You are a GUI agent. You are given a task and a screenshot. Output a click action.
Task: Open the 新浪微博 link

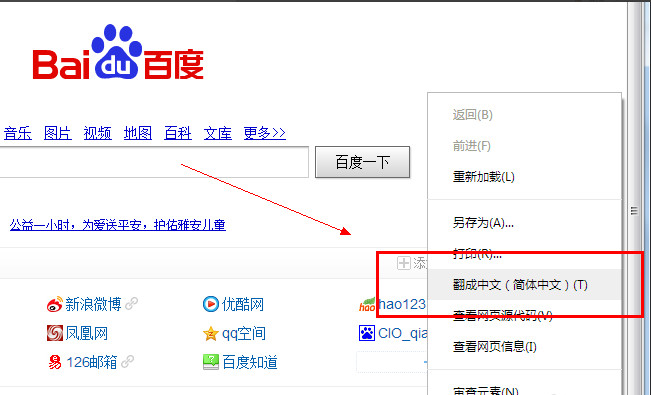[x=93, y=304]
